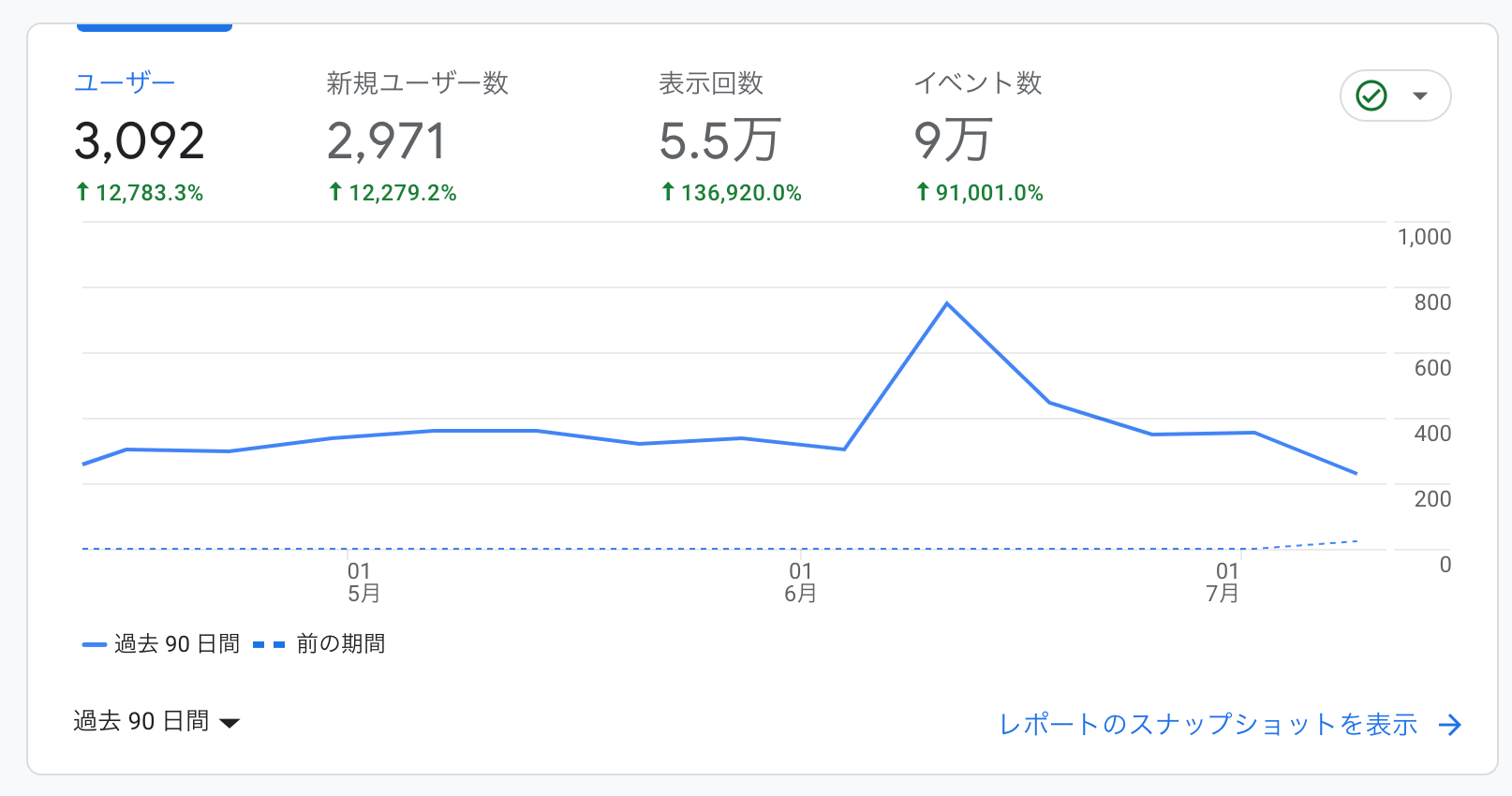Image resolution: width=1512 pixels, height=796 pixels.
Task: Click the 過去 90 日間 solid line legend
Action: (161, 644)
